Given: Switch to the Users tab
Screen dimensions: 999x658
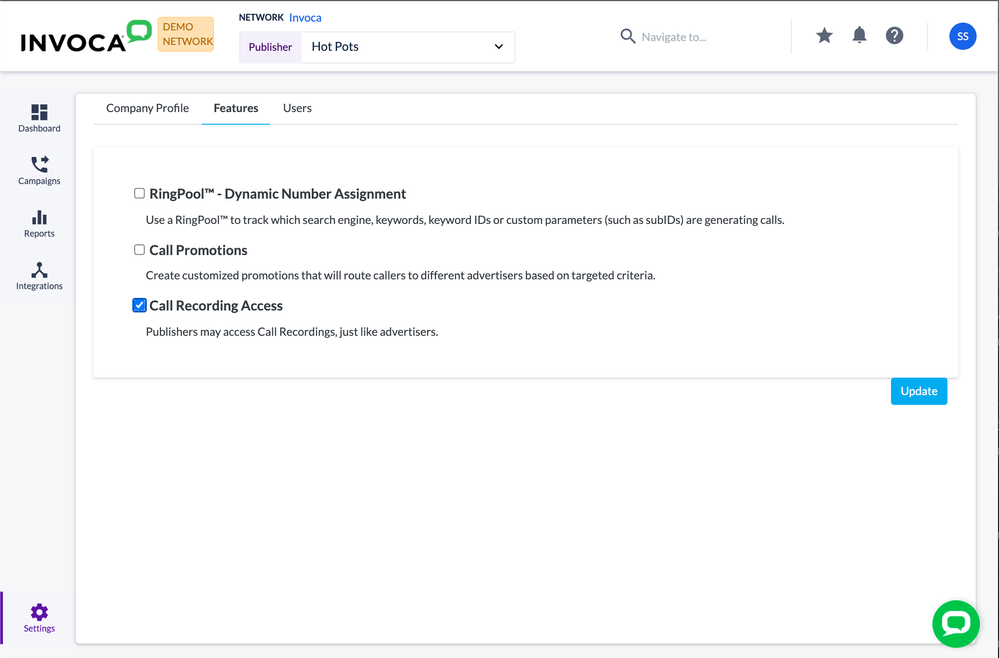Looking at the screenshot, I should tap(297, 108).
